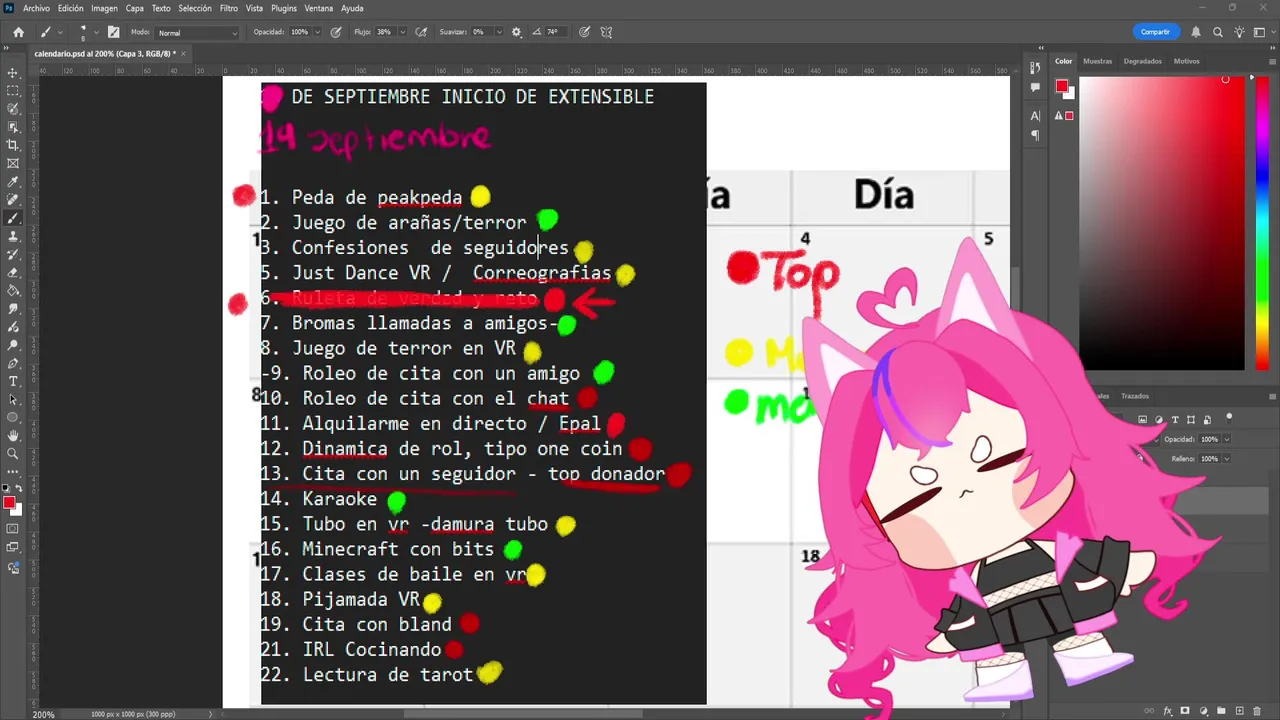Toggle layer filtering switch
The height and width of the screenshot is (720, 1280).
point(1229,418)
